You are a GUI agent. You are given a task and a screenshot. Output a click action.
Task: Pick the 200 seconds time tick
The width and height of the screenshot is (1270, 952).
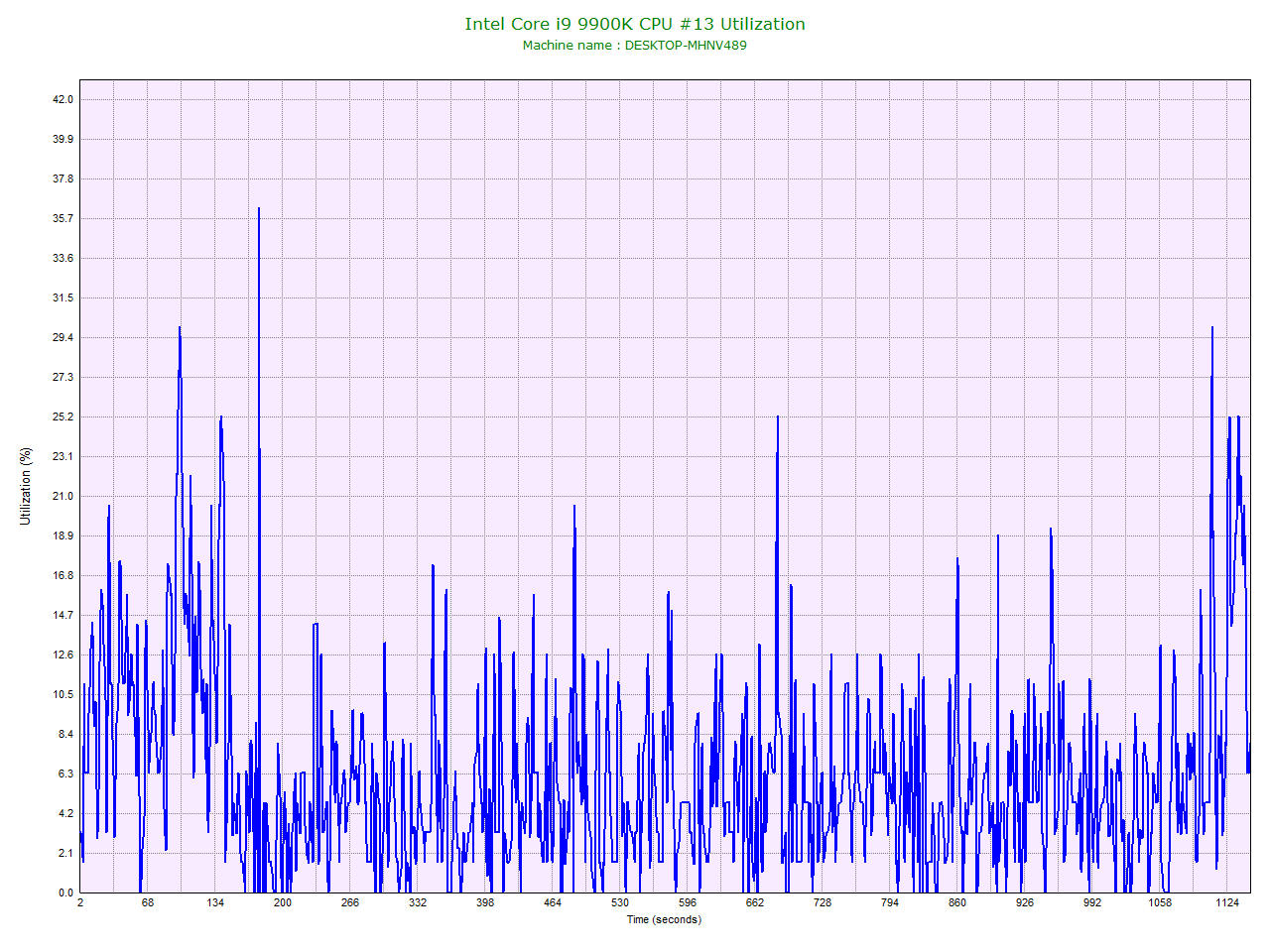pyautogui.click(x=283, y=902)
